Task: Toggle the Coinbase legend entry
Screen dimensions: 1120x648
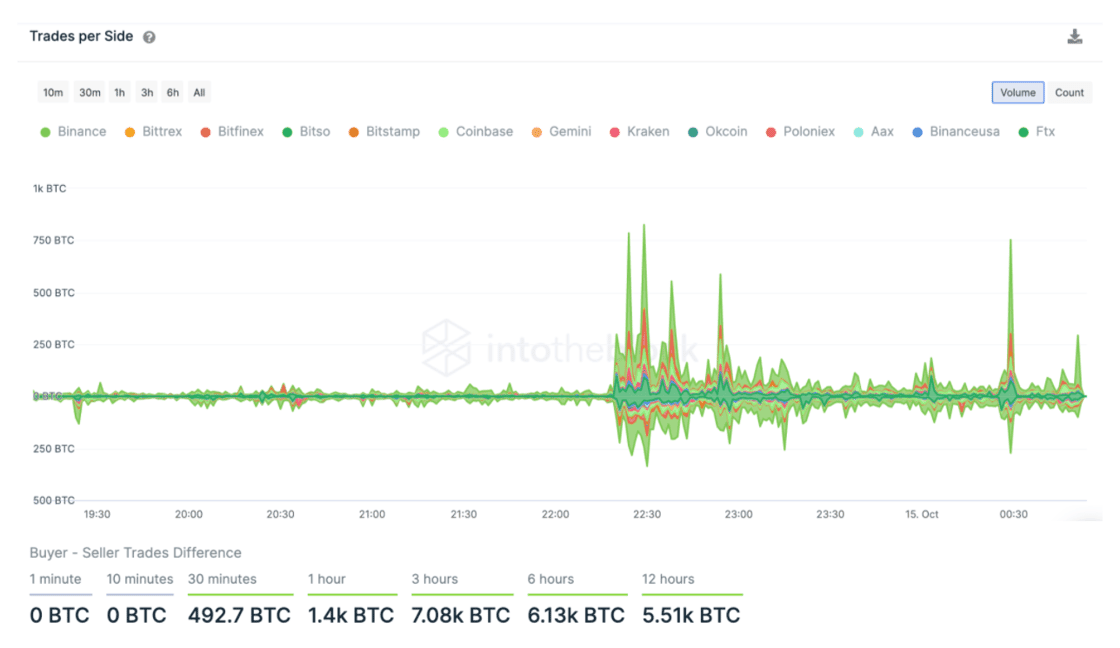Action: 476,131
